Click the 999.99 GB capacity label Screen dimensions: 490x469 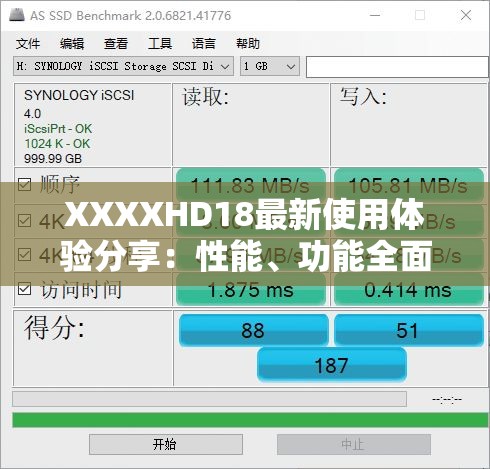point(53,159)
